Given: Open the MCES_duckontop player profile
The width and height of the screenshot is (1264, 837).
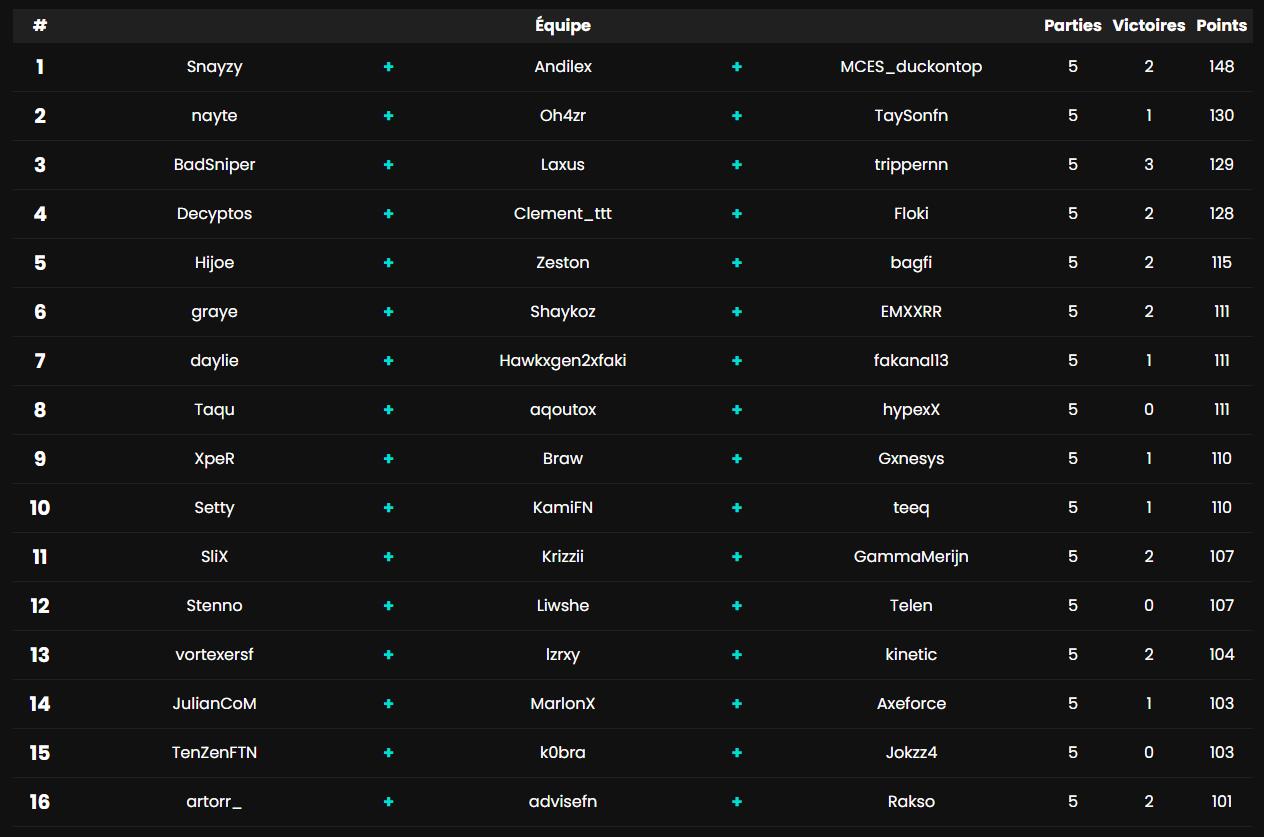Looking at the screenshot, I should click(911, 66).
